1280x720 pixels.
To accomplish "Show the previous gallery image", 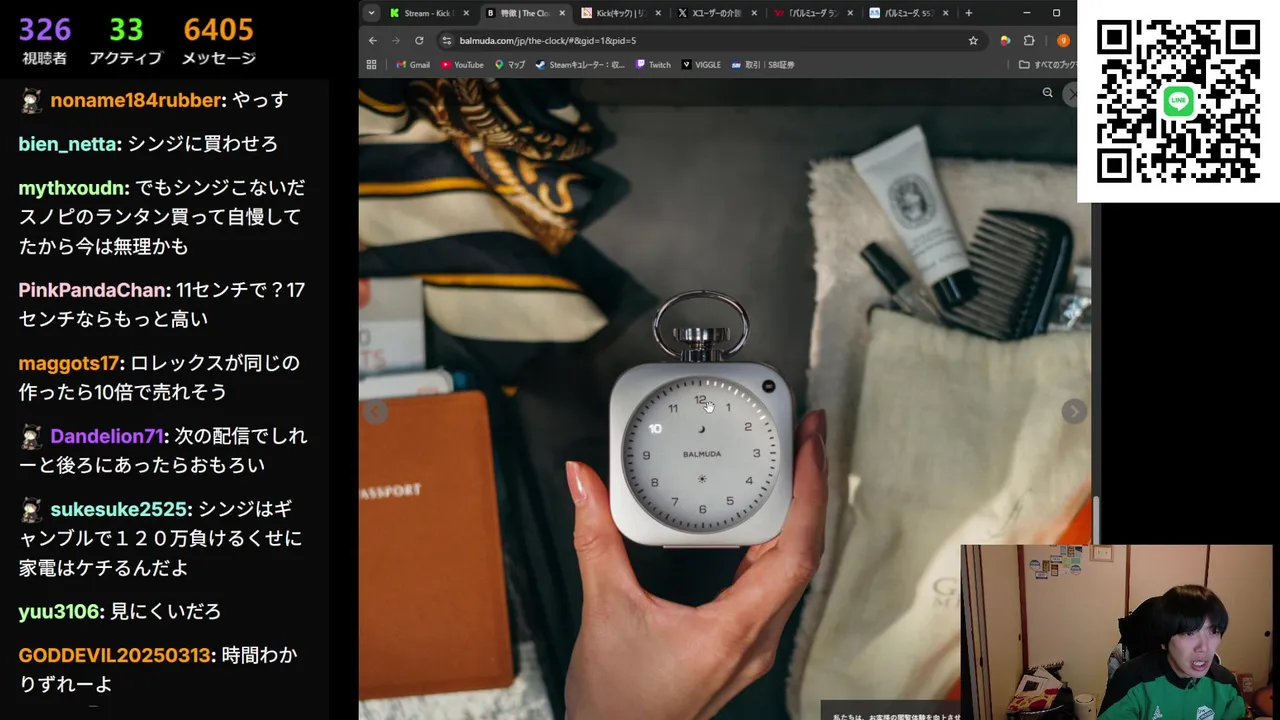I will (x=375, y=411).
